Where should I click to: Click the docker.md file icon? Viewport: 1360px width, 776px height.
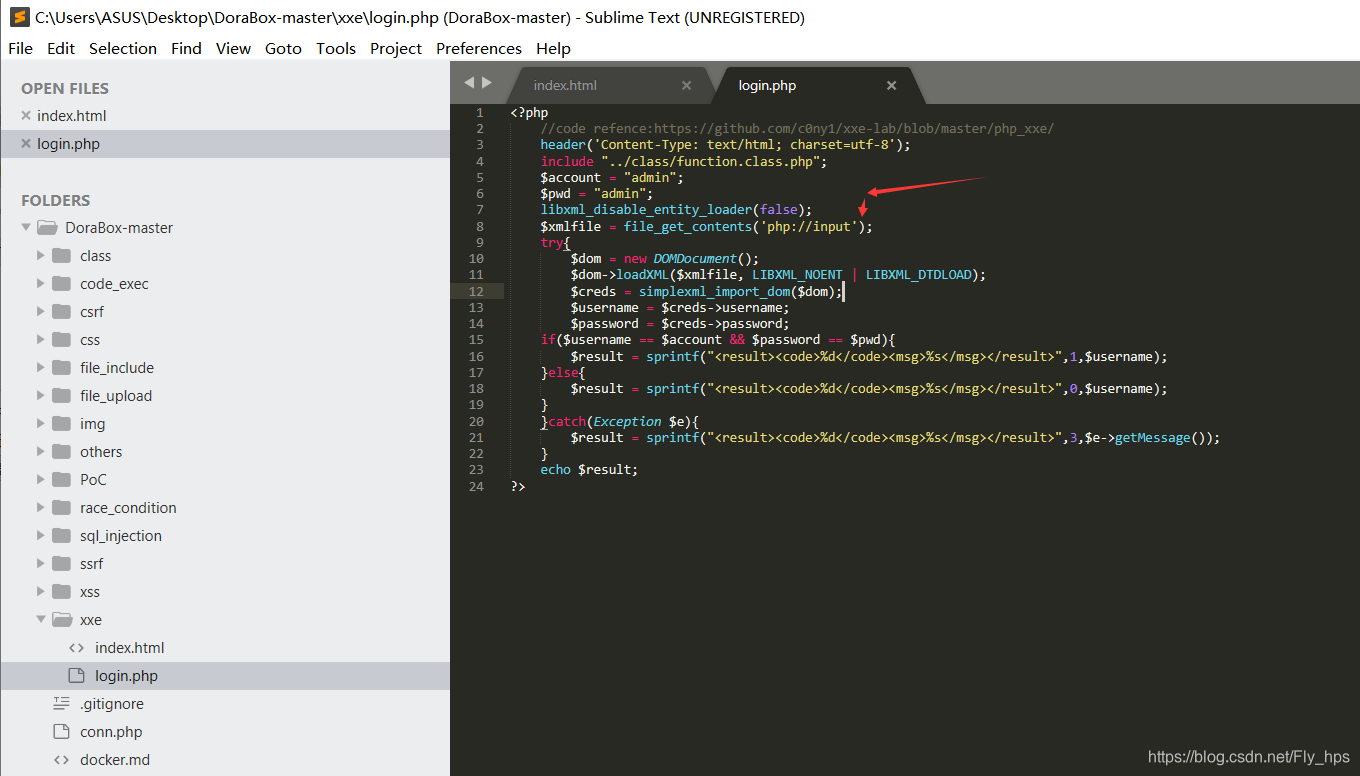(x=61, y=760)
